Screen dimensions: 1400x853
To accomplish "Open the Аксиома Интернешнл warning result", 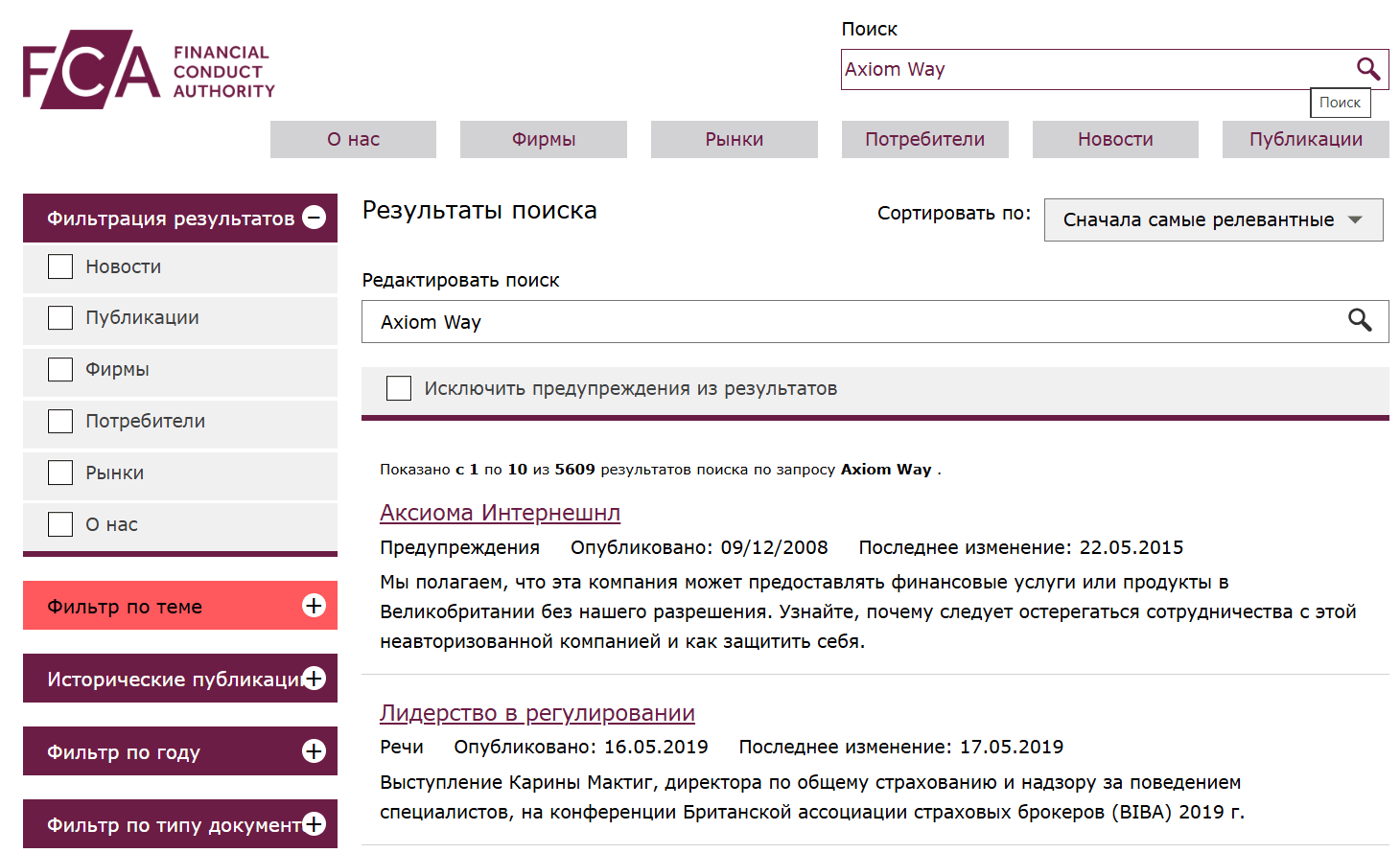I will (499, 512).
